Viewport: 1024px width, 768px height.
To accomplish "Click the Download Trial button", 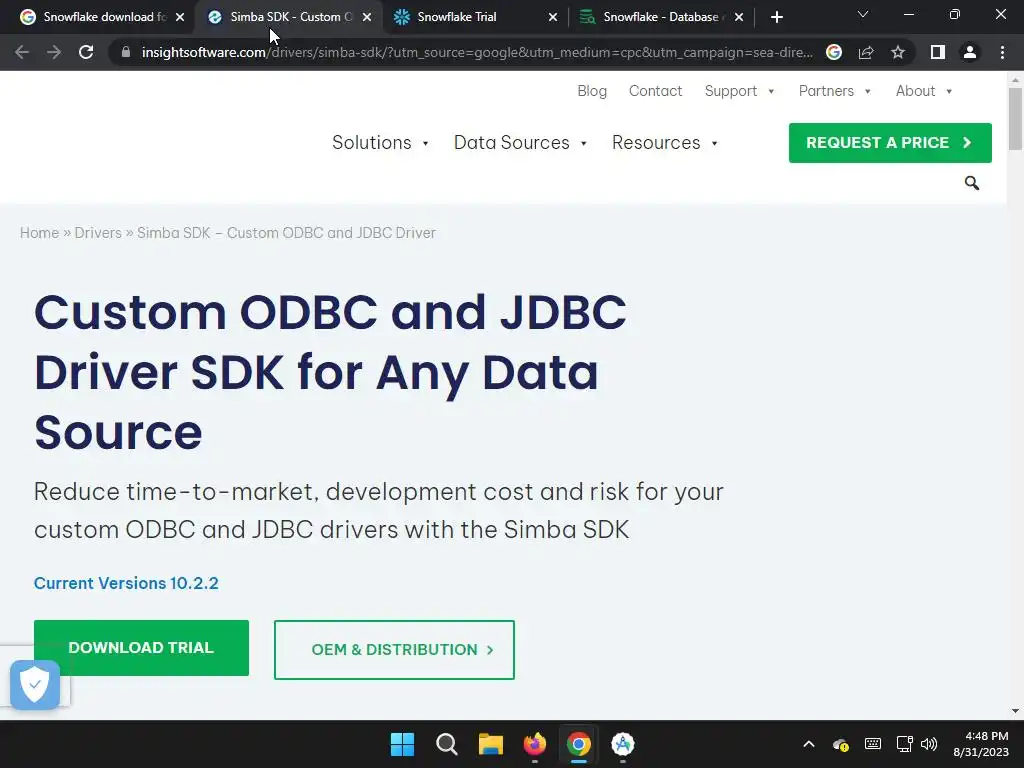I will 141,648.
